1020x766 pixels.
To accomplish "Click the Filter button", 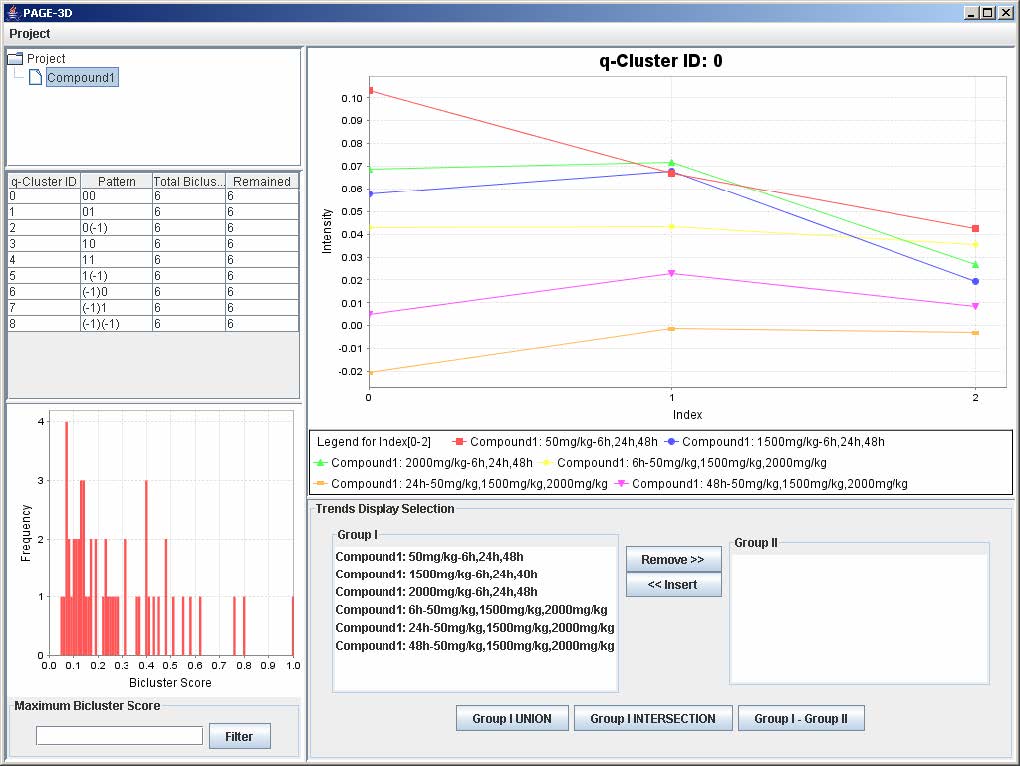I will pyautogui.click(x=239, y=737).
